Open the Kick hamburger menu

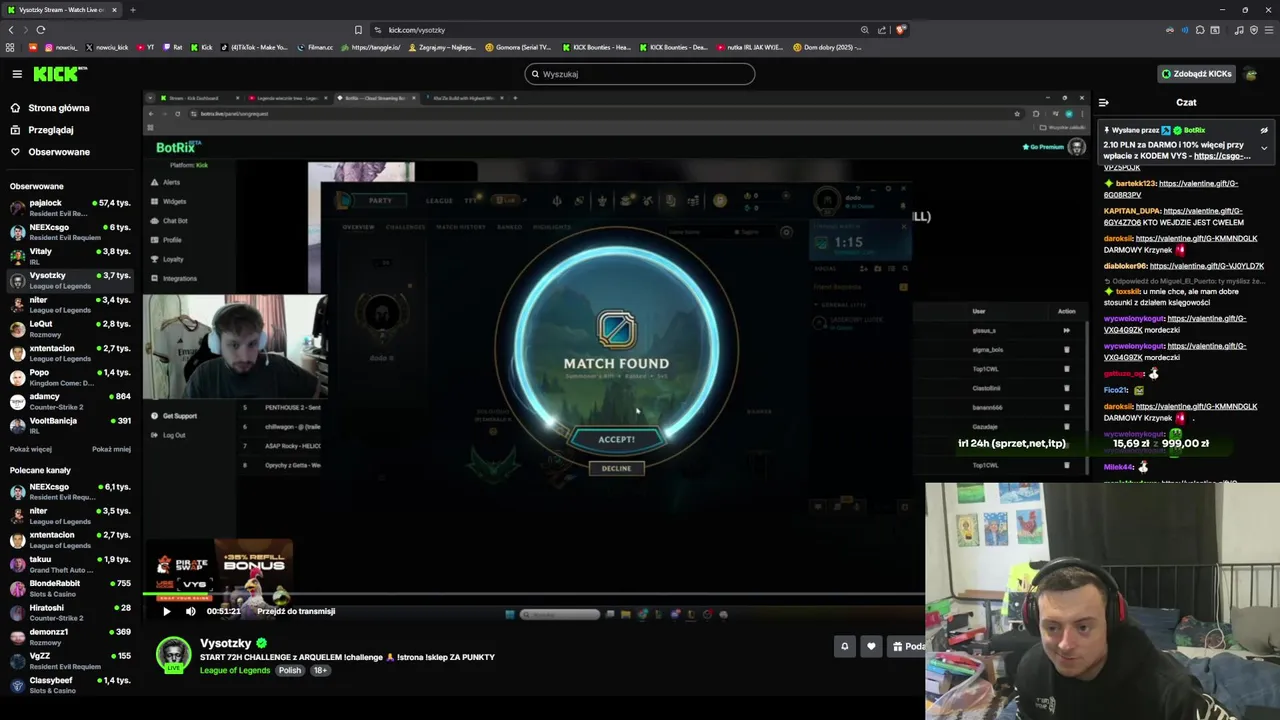(x=17, y=74)
